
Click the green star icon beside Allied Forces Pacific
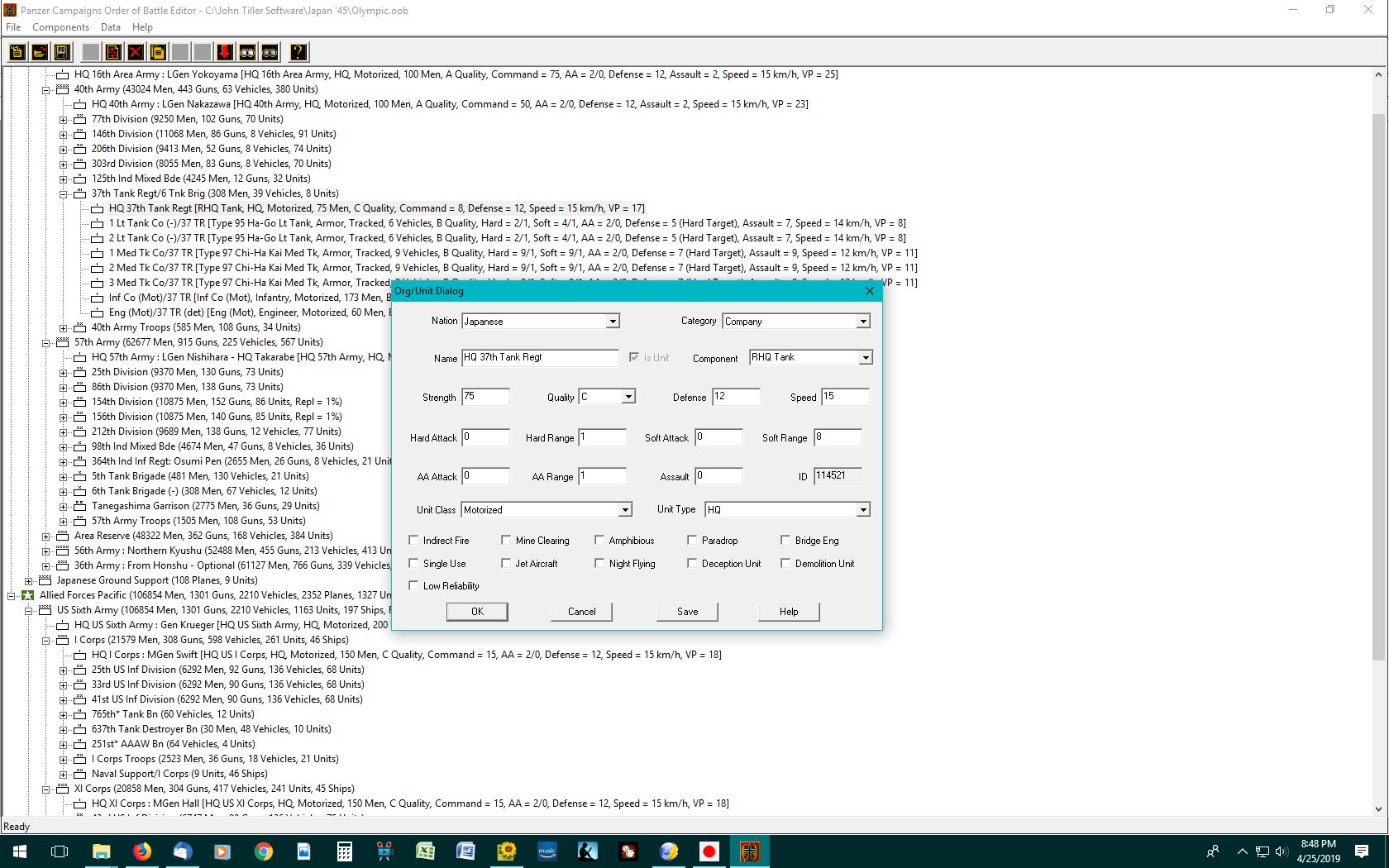point(28,595)
